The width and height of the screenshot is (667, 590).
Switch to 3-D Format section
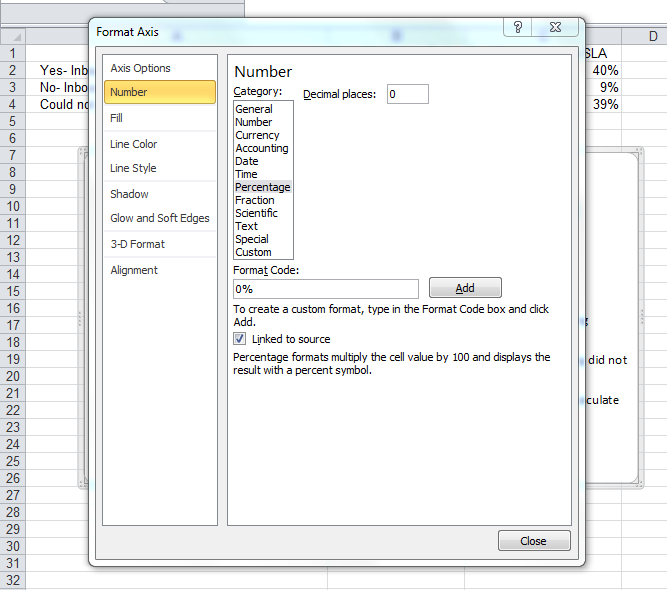[x=137, y=244]
